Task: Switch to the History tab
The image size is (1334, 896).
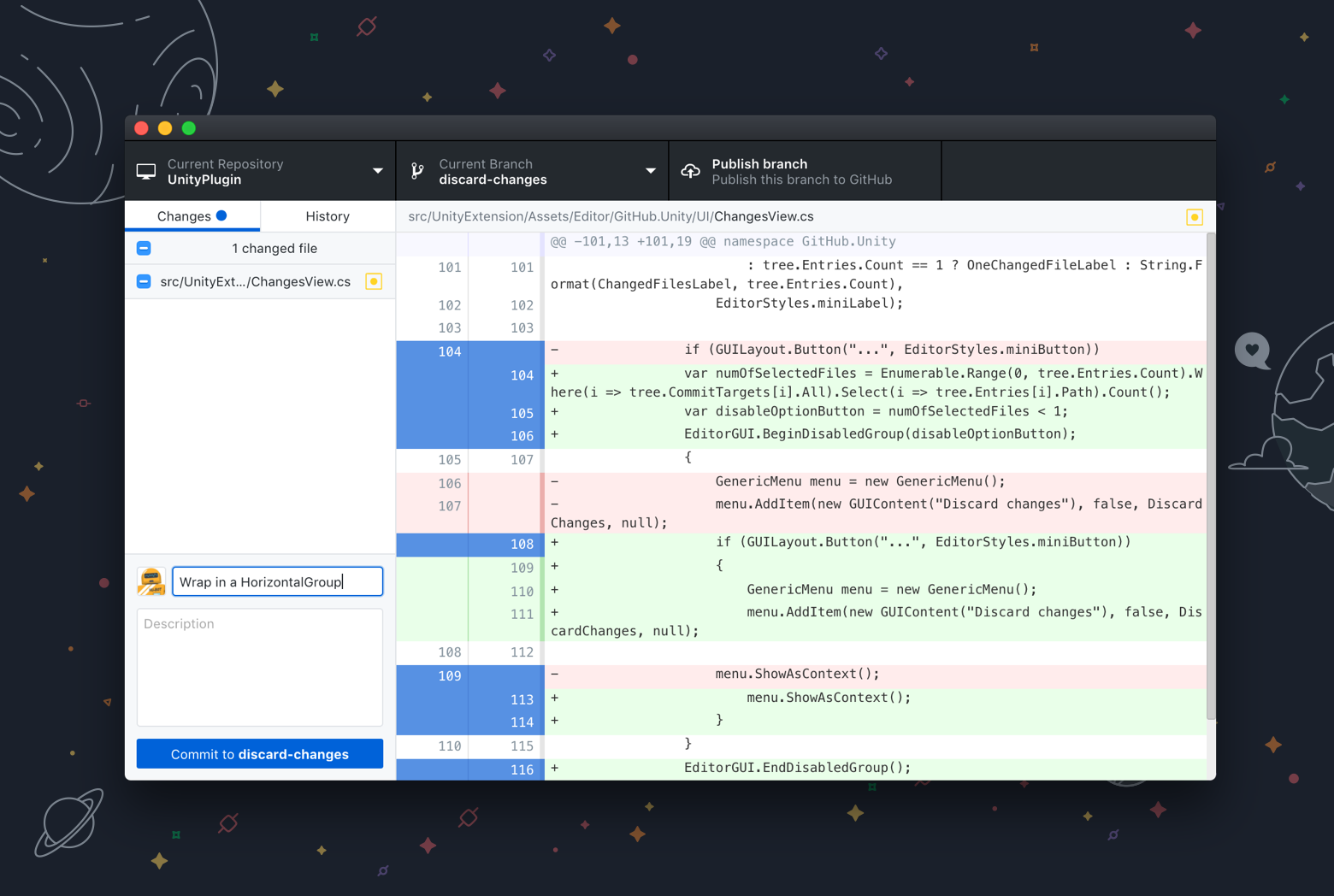Action: (x=328, y=215)
